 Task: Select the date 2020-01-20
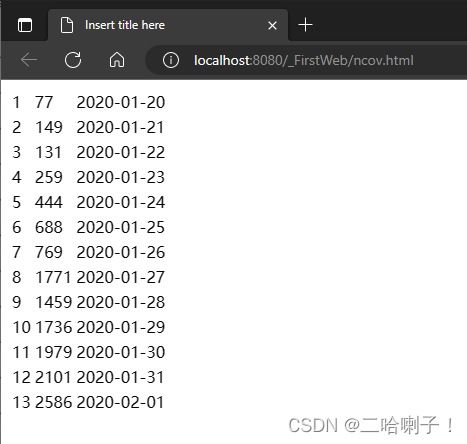(x=121, y=102)
